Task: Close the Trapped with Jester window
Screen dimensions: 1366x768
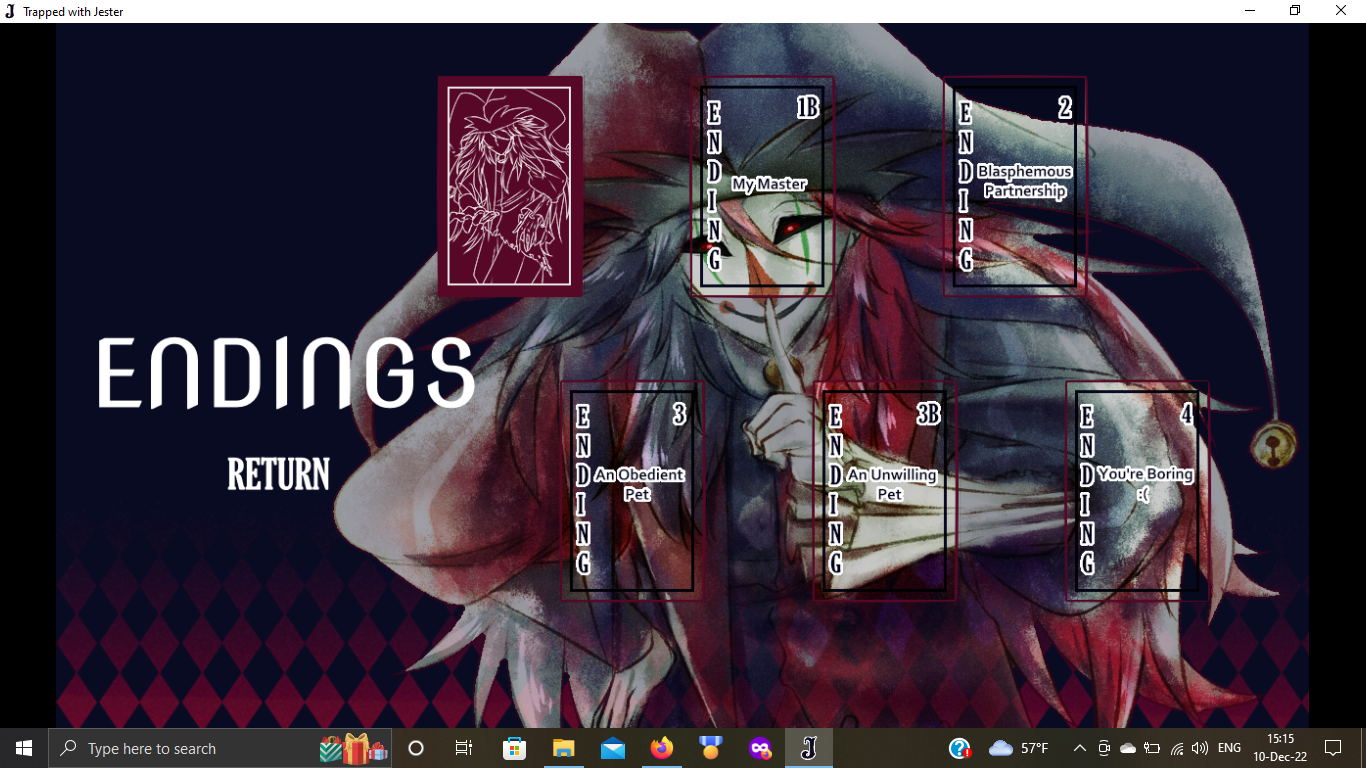Action: pyautogui.click(x=1341, y=11)
